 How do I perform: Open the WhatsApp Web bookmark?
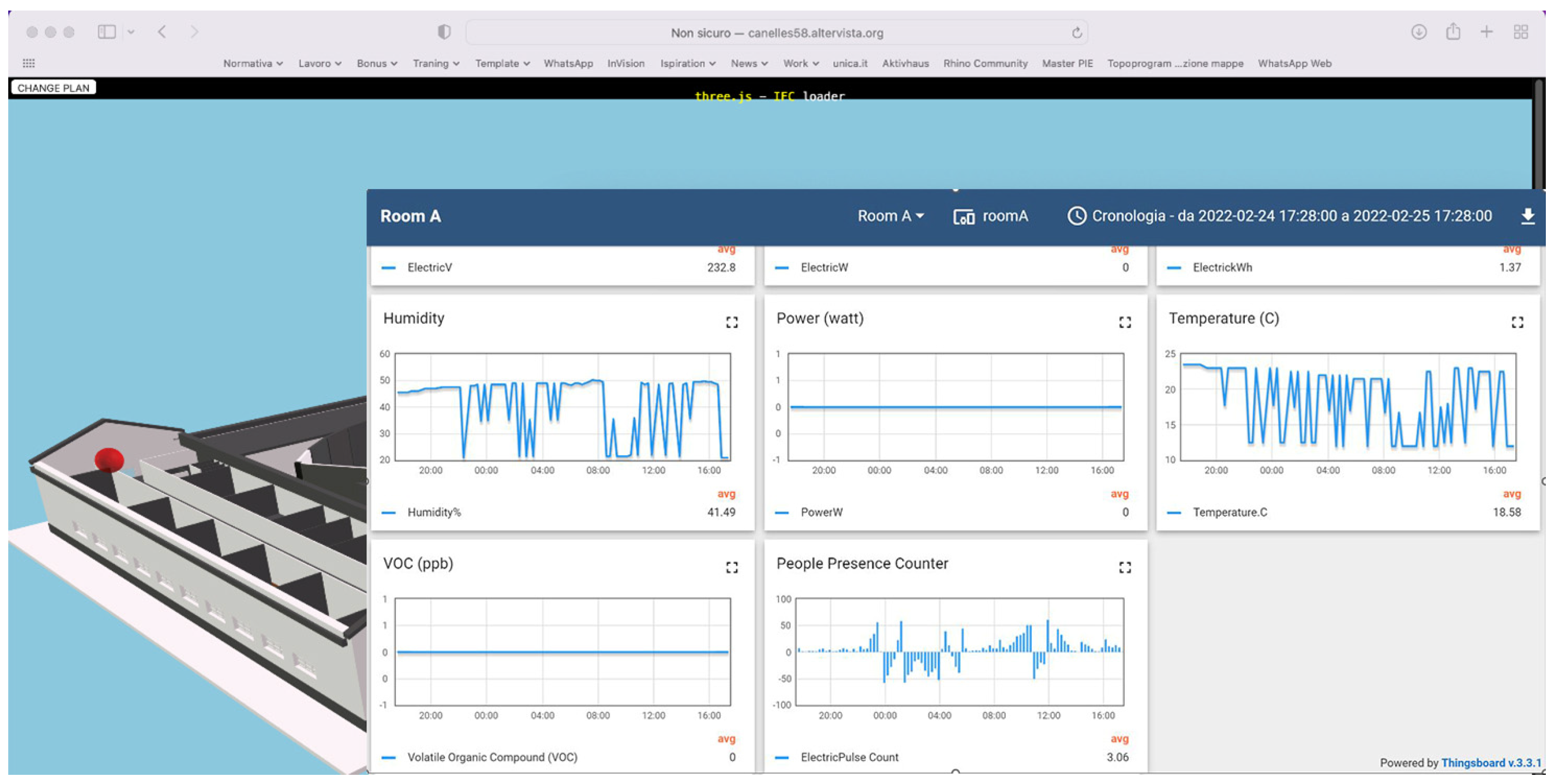pyautogui.click(x=1294, y=63)
